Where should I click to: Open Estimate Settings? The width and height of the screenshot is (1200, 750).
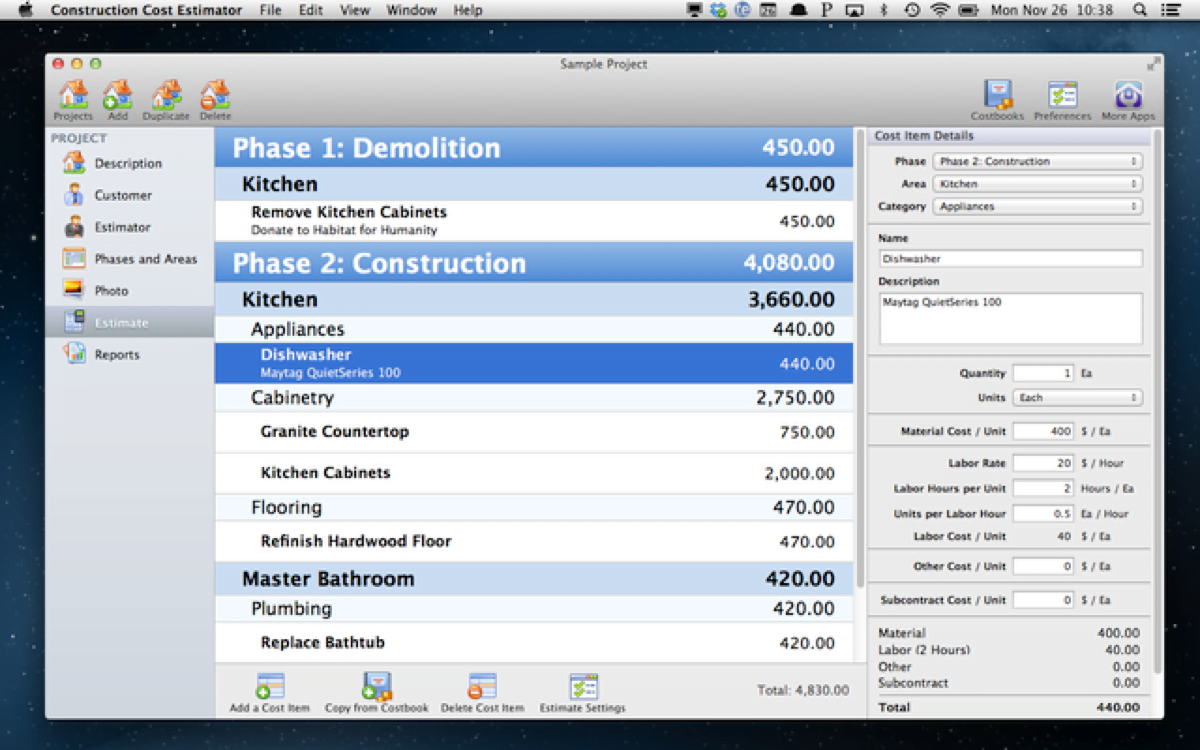pyautogui.click(x=582, y=687)
